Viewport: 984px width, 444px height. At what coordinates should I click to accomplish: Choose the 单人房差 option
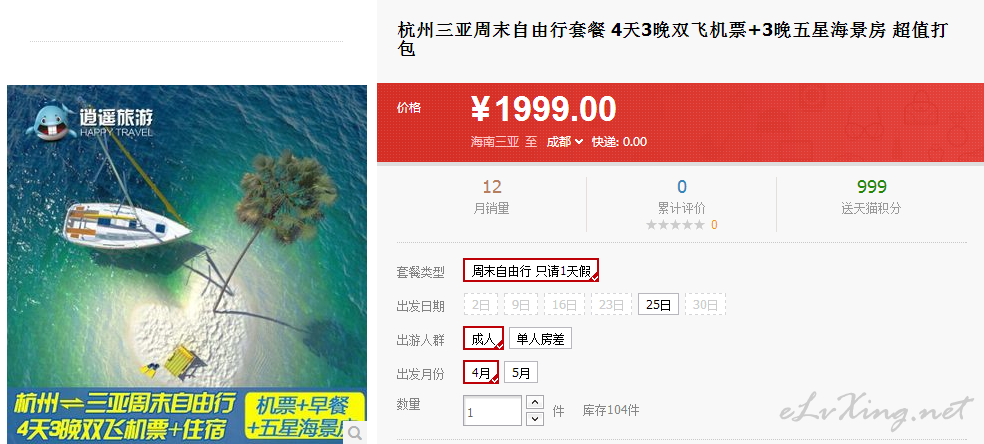tap(540, 339)
